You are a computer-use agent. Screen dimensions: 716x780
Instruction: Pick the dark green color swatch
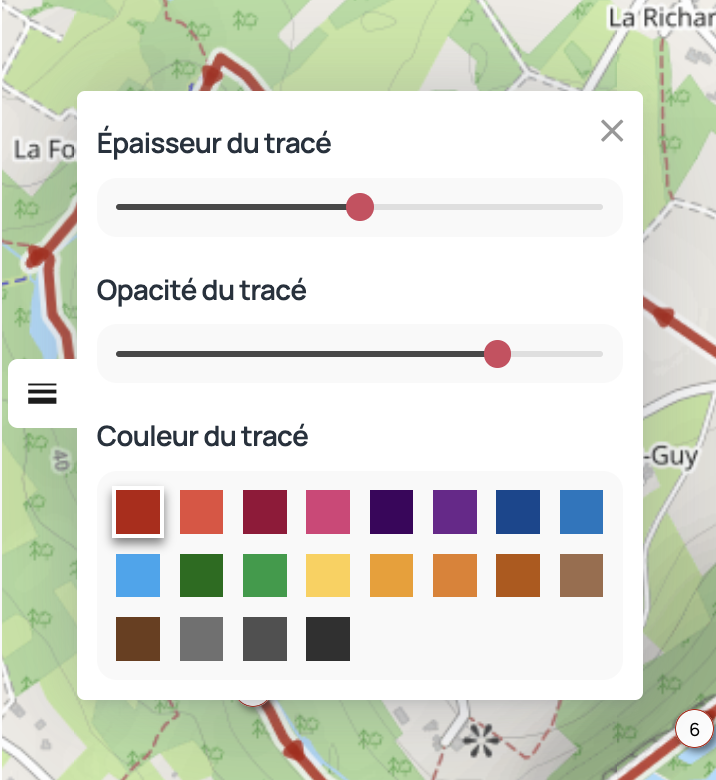201,575
